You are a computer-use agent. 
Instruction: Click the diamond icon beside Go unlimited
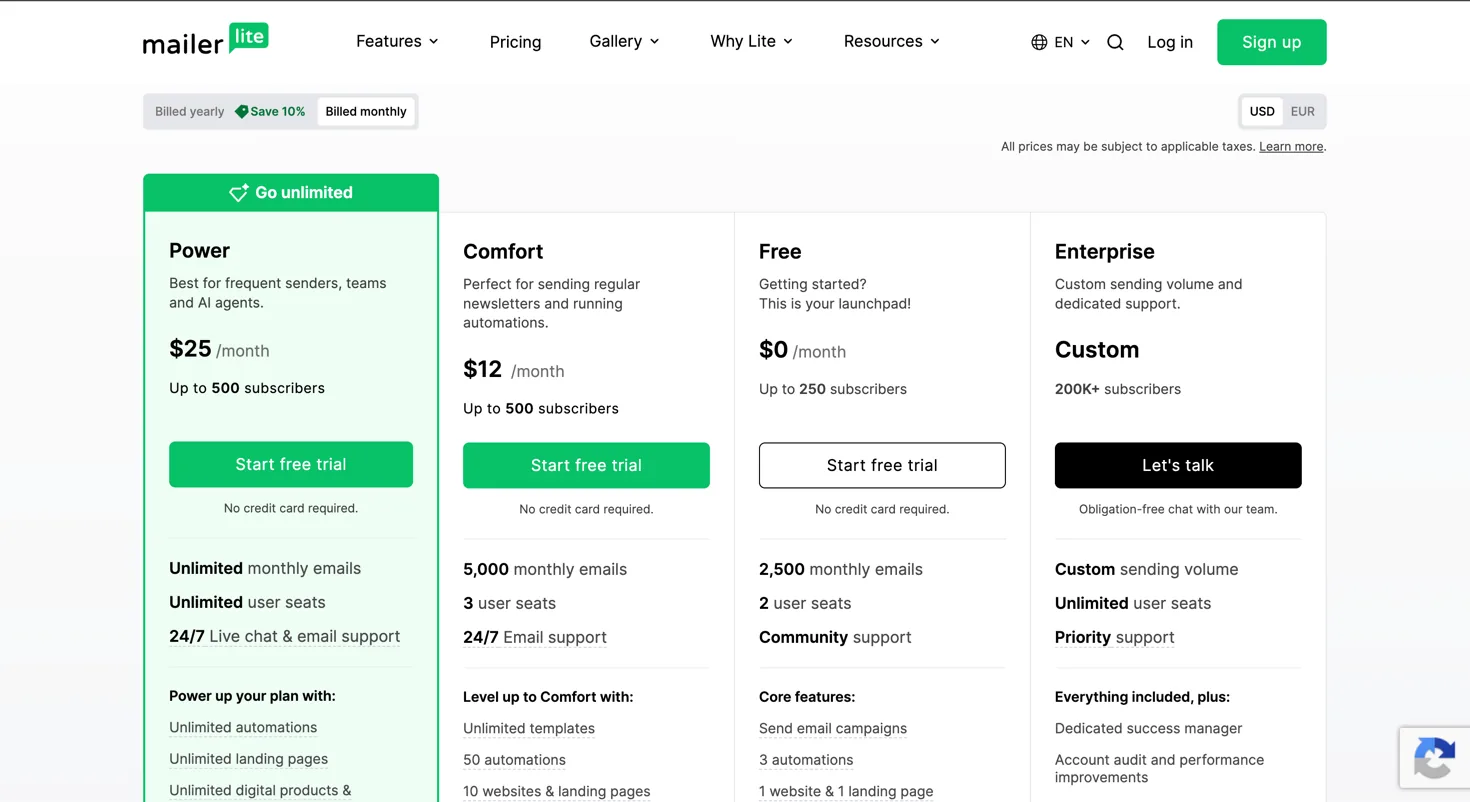point(239,192)
